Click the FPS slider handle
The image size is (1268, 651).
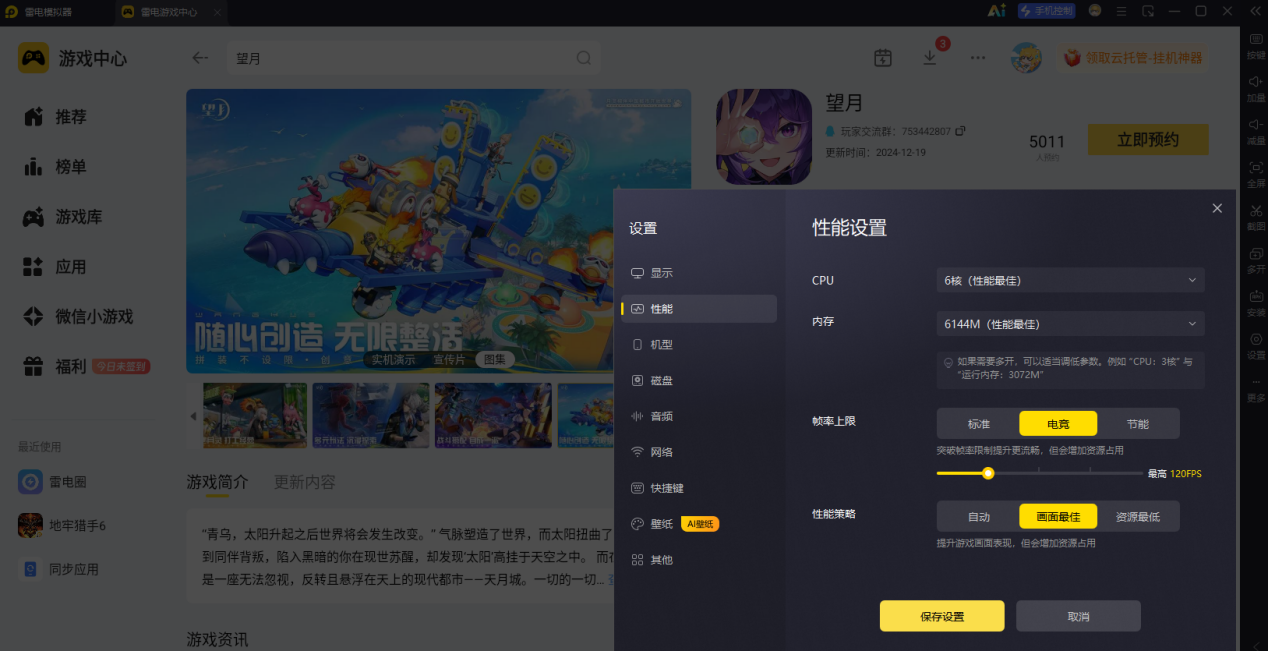pyautogui.click(x=988, y=473)
